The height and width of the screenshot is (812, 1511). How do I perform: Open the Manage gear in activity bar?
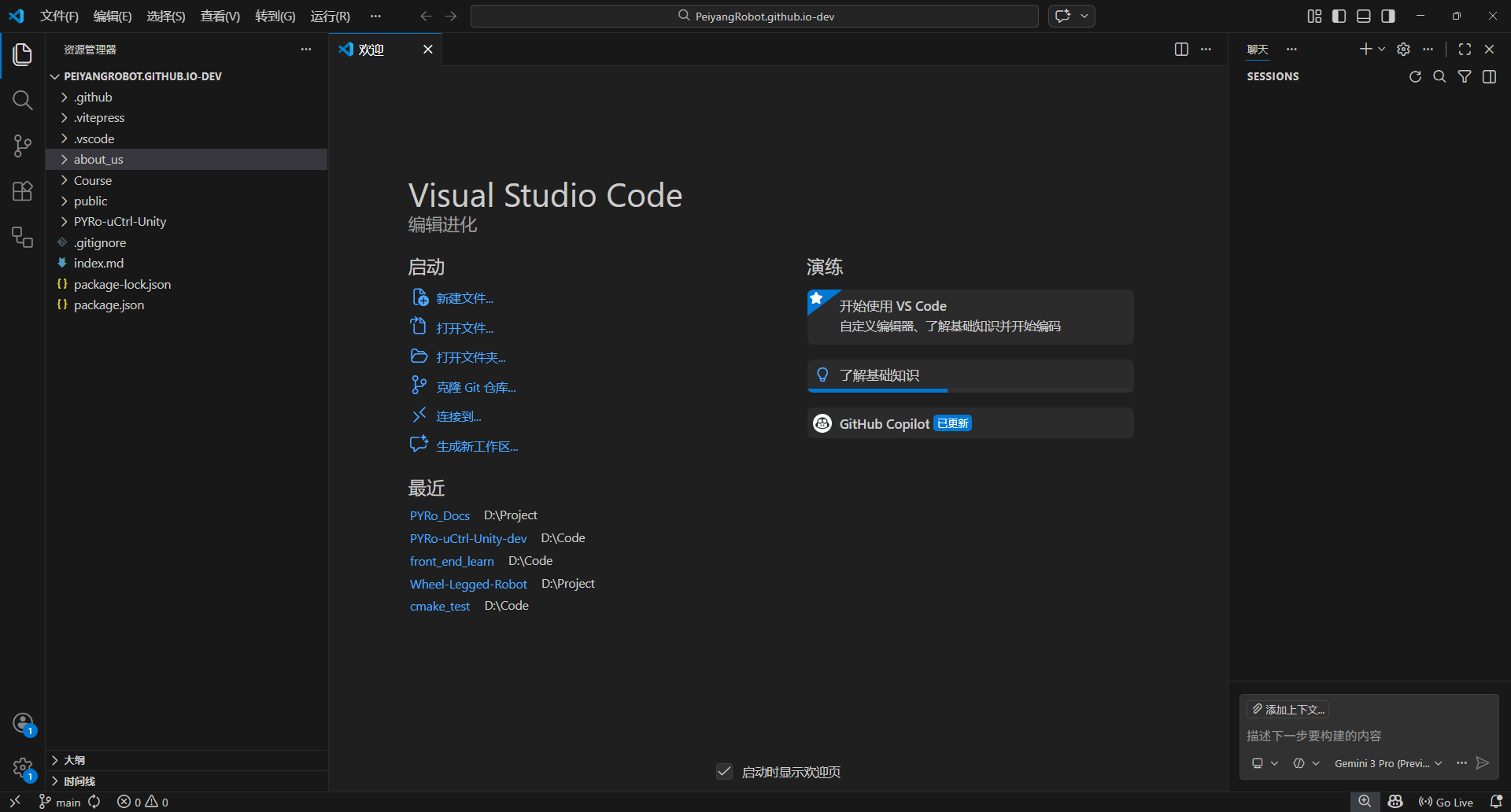point(23,768)
